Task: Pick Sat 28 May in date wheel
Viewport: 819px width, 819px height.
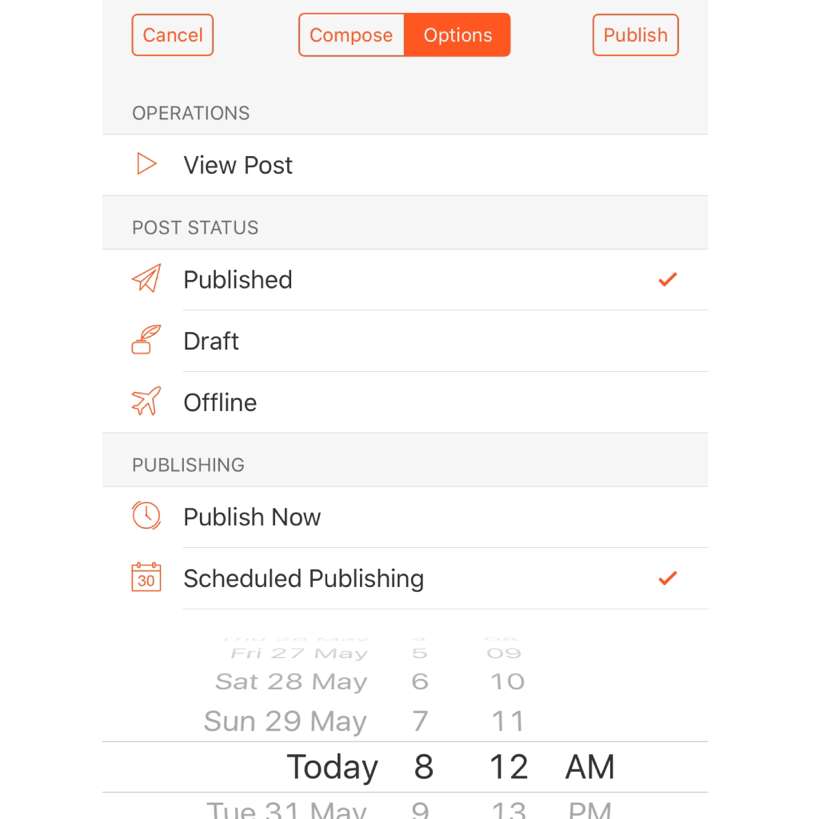Action: click(x=291, y=682)
